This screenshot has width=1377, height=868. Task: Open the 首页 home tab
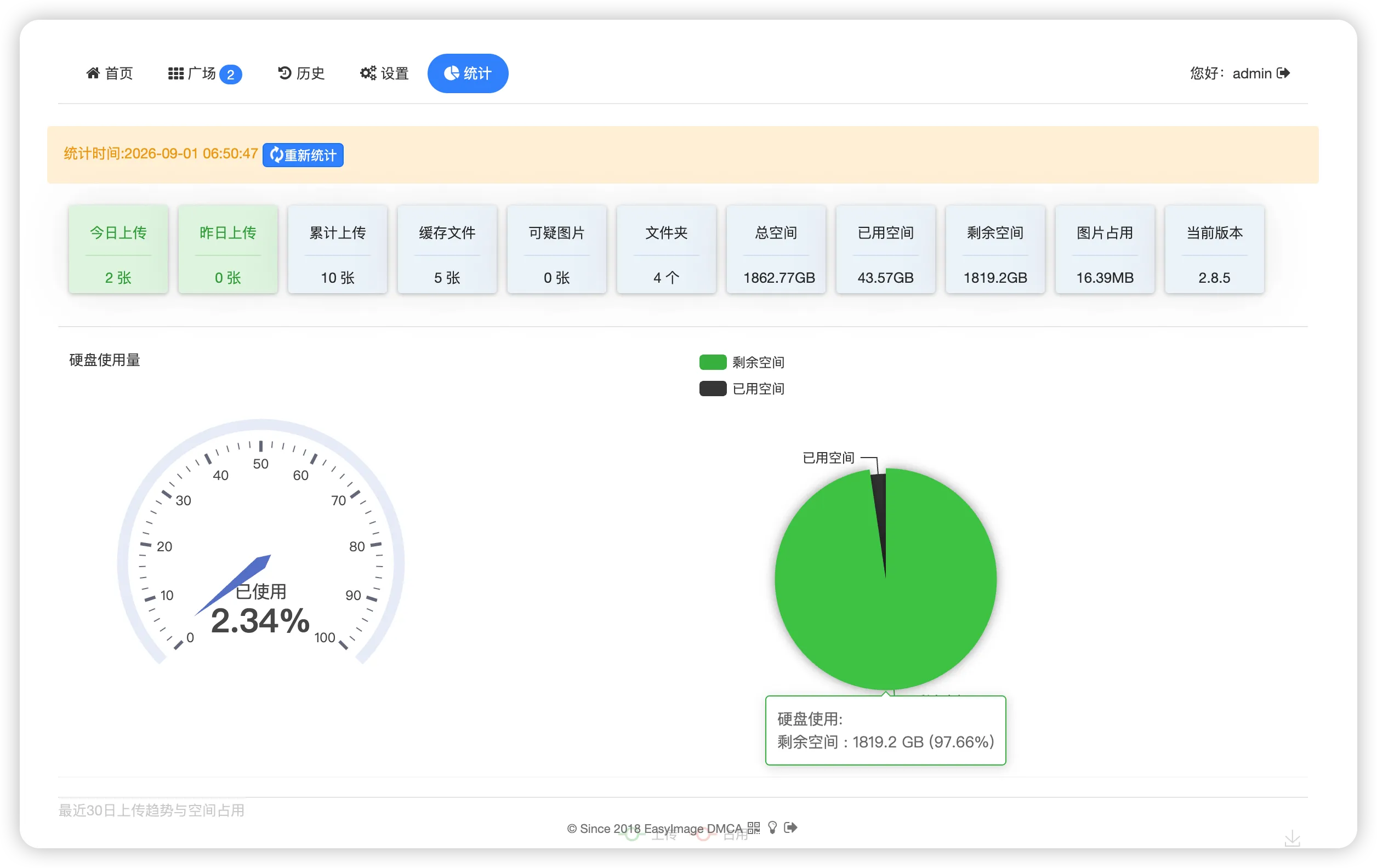(x=109, y=73)
